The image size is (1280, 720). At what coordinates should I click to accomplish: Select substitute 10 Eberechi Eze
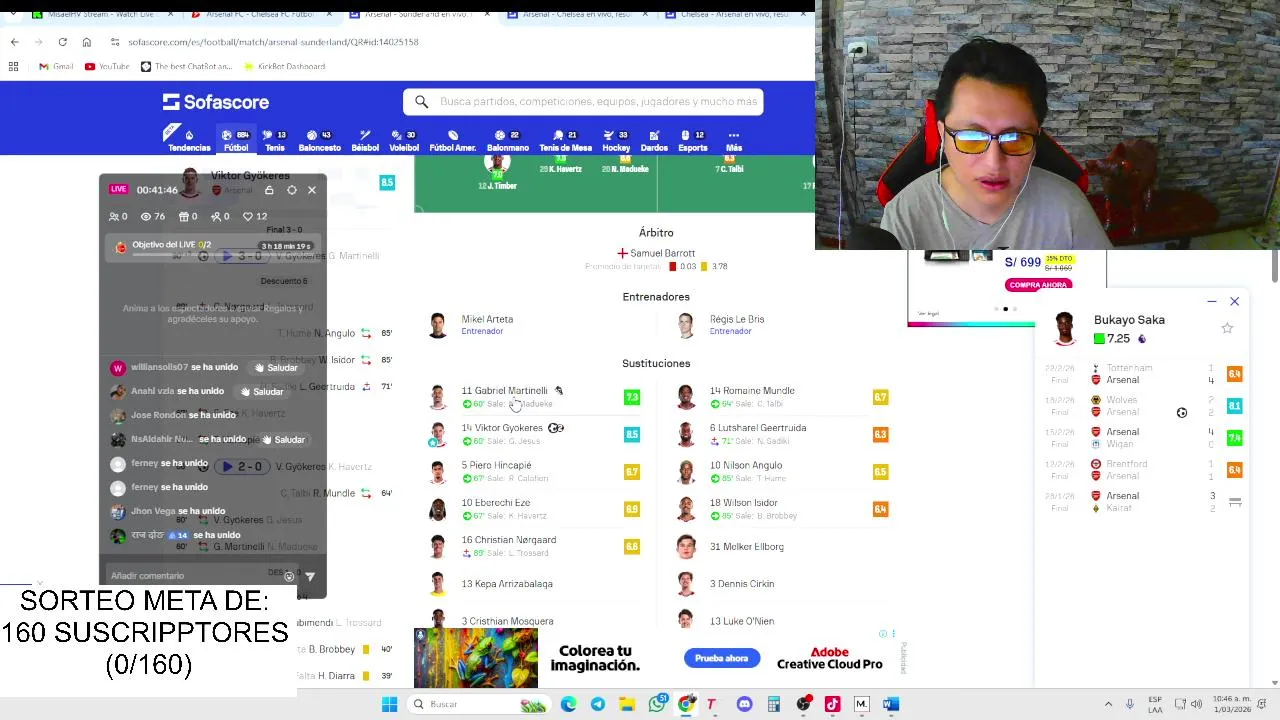pos(534,508)
